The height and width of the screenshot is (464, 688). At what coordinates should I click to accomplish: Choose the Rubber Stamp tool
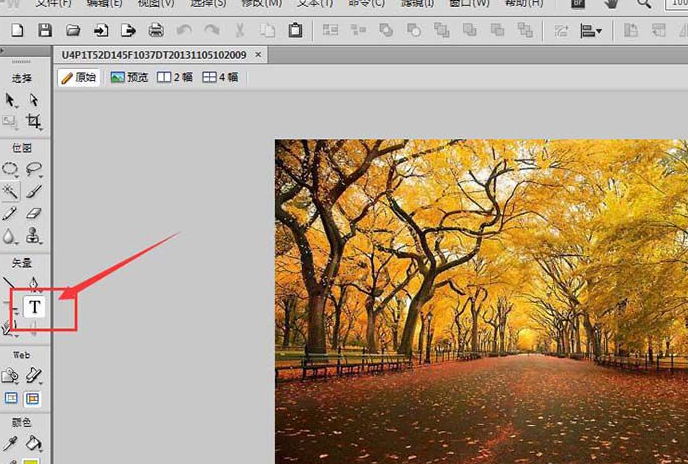pos(34,236)
